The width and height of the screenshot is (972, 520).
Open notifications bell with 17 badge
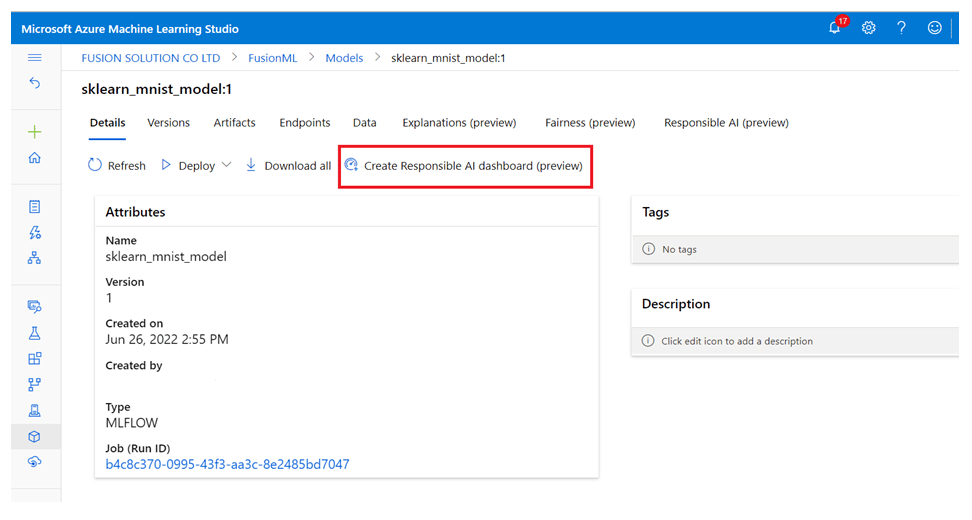tap(836, 27)
